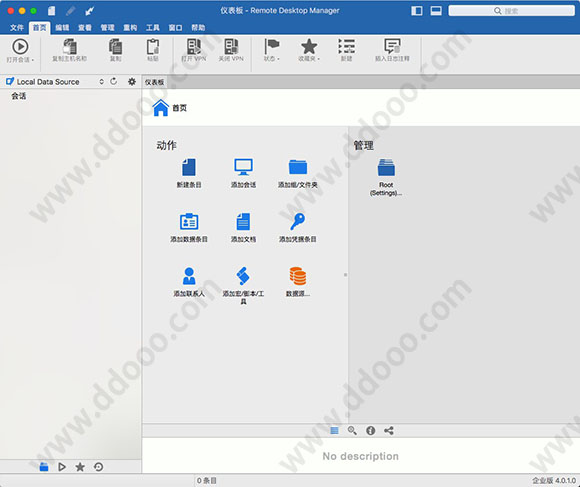Click the 添加数据条目 ID card icon
The image size is (580, 487).
[x=189, y=221]
